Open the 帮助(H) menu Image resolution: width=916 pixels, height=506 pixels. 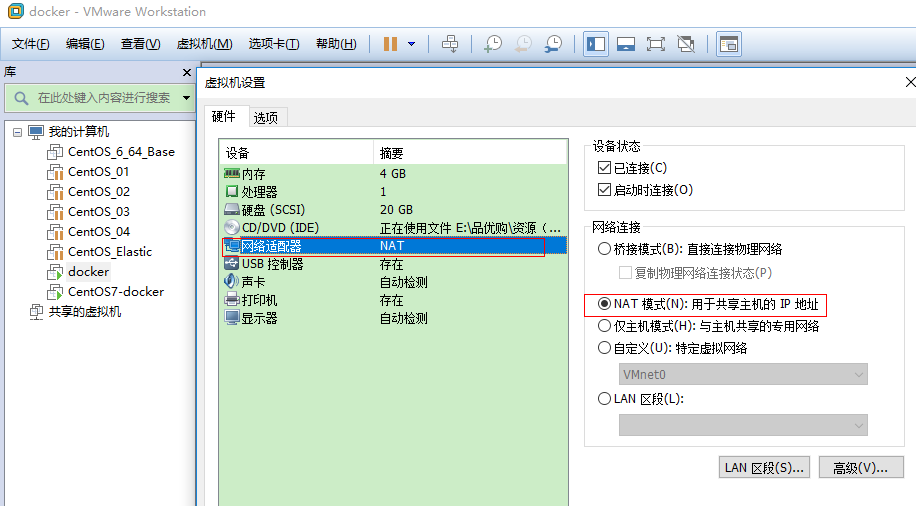(x=336, y=44)
